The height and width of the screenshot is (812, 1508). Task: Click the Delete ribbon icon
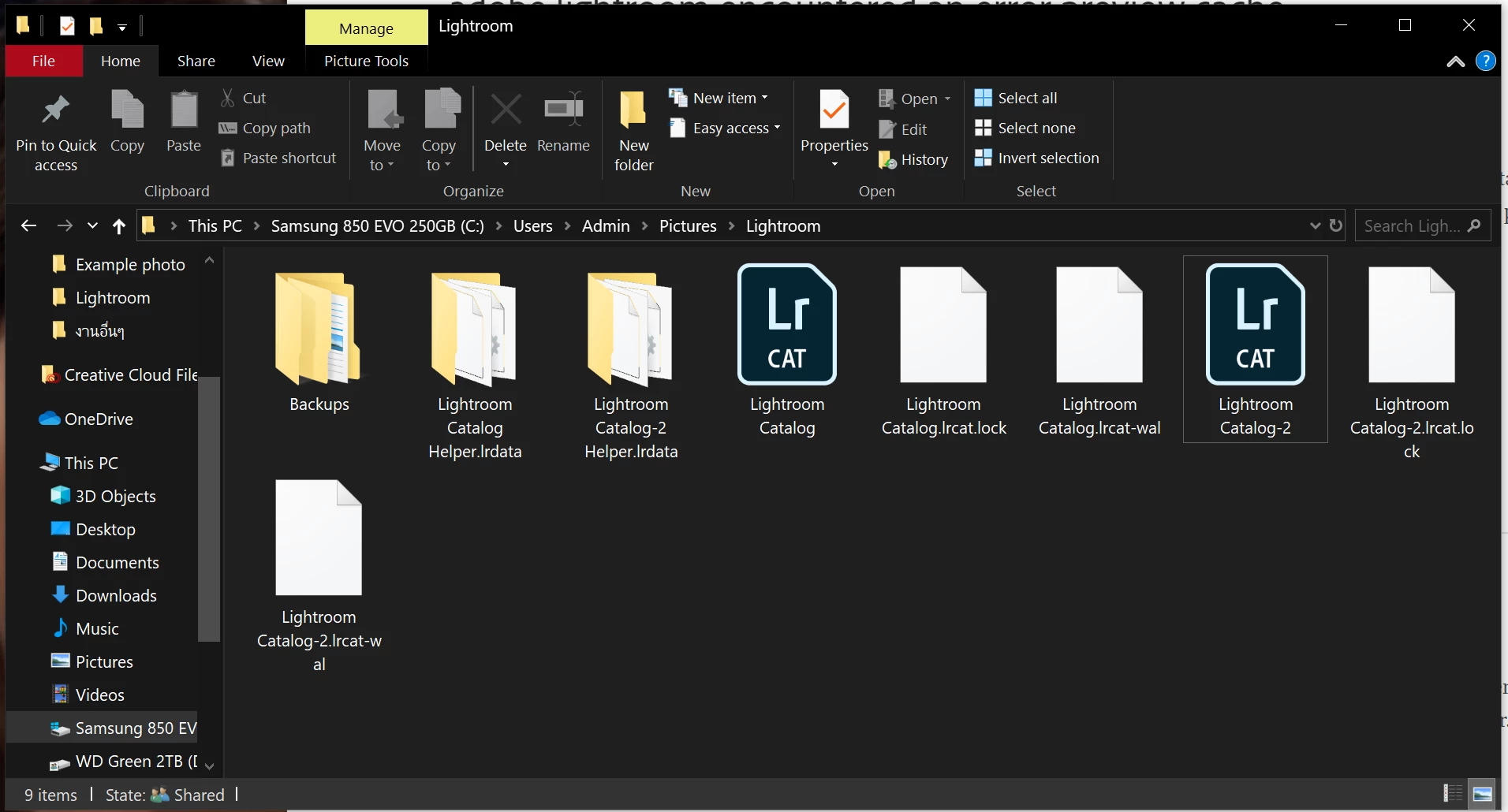[506, 110]
